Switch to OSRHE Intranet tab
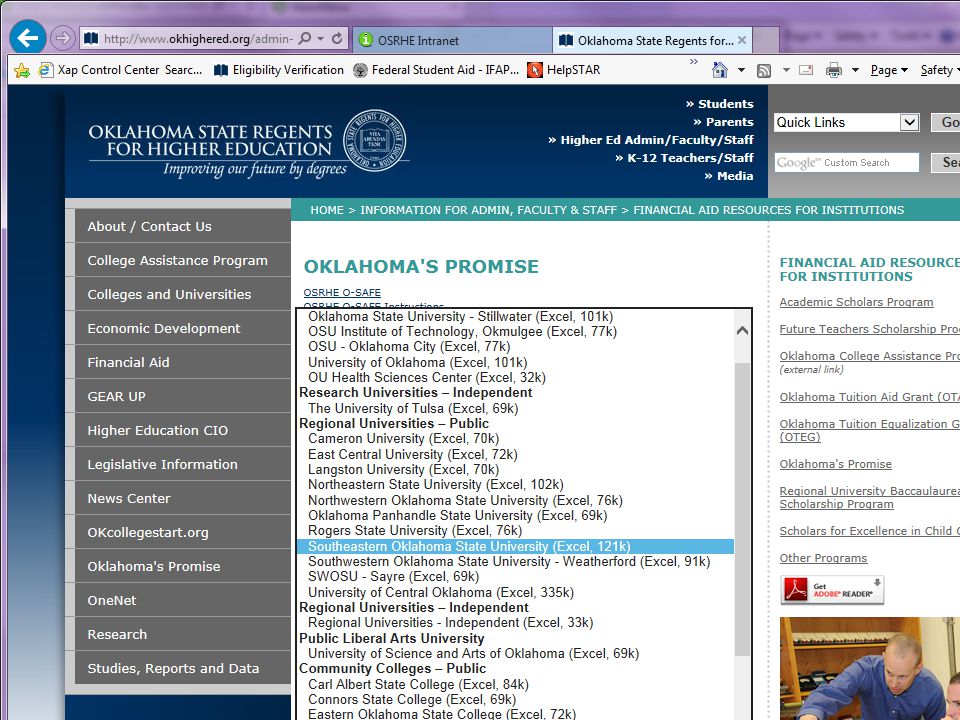Screen dimensions: 960x720 click(452, 40)
